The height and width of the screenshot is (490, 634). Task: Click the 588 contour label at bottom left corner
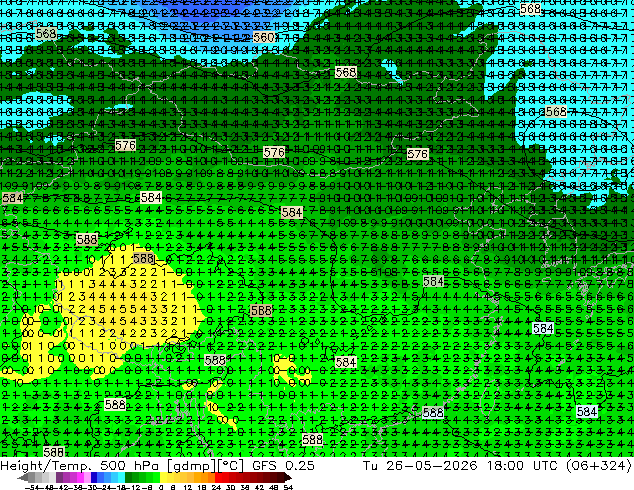pyautogui.click(x=54, y=452)
